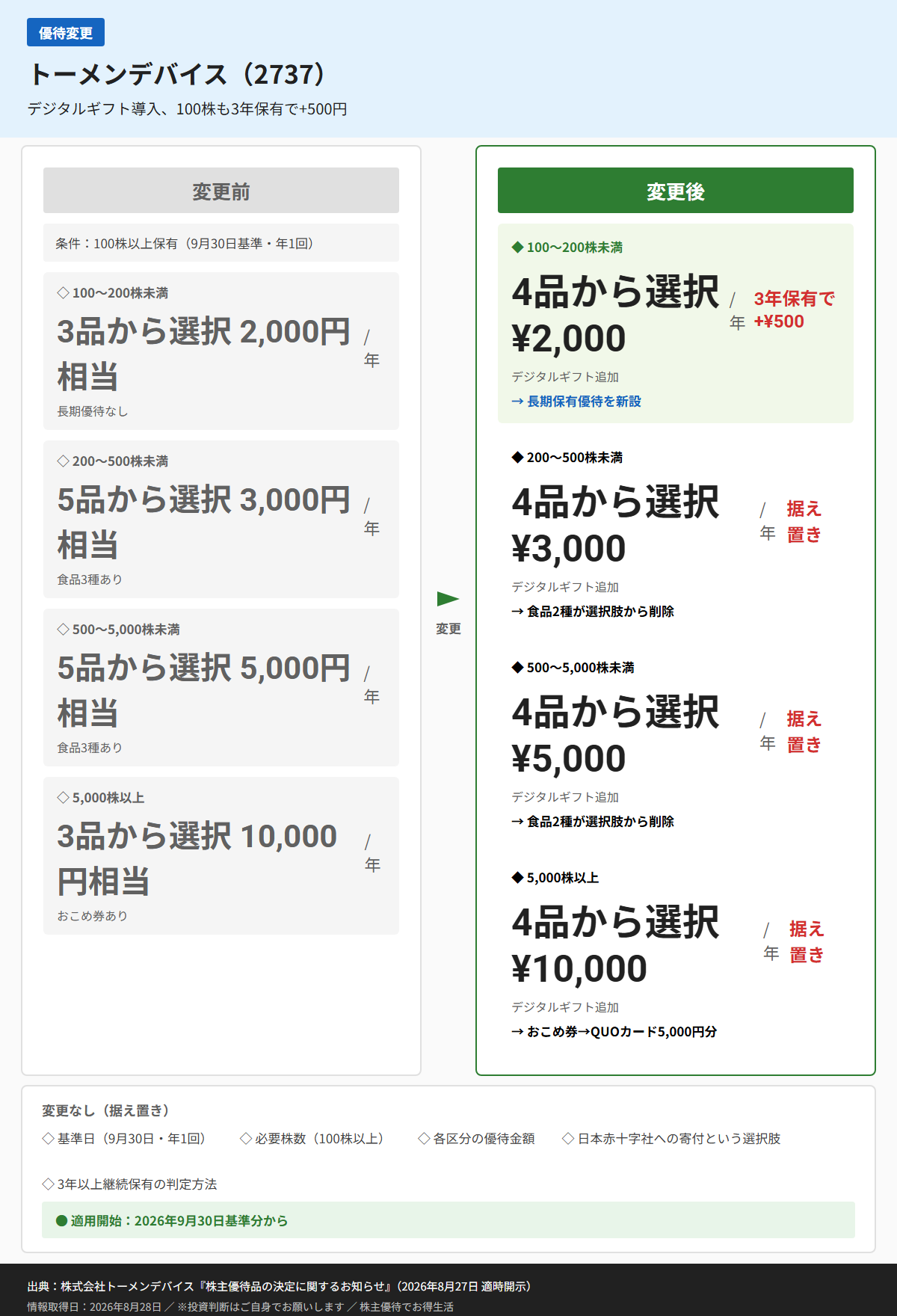Screen dimensions: 897x1316
Task: Select the title トーメンデバイス（2737）
Action: 177,74
